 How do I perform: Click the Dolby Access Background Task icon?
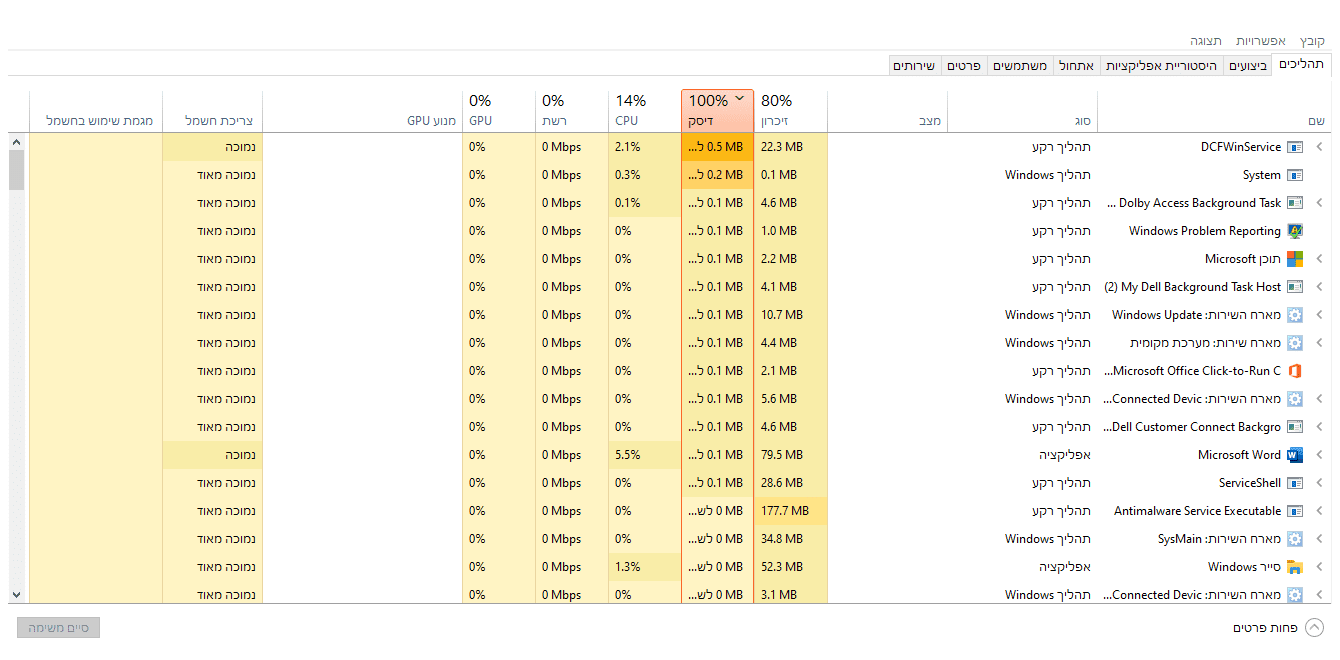tap(1295, 203)
